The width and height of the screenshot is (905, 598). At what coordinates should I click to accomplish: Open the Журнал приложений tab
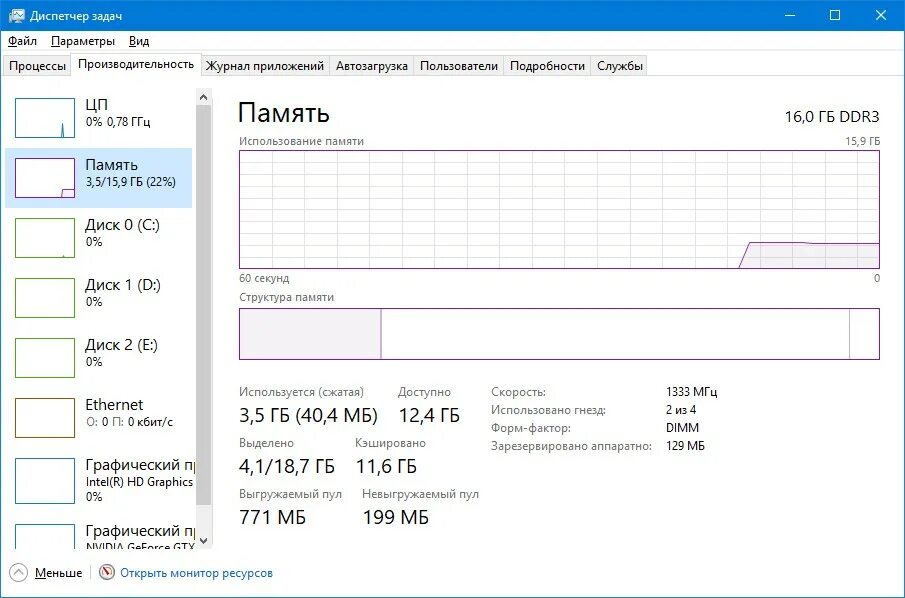point(264,65)
